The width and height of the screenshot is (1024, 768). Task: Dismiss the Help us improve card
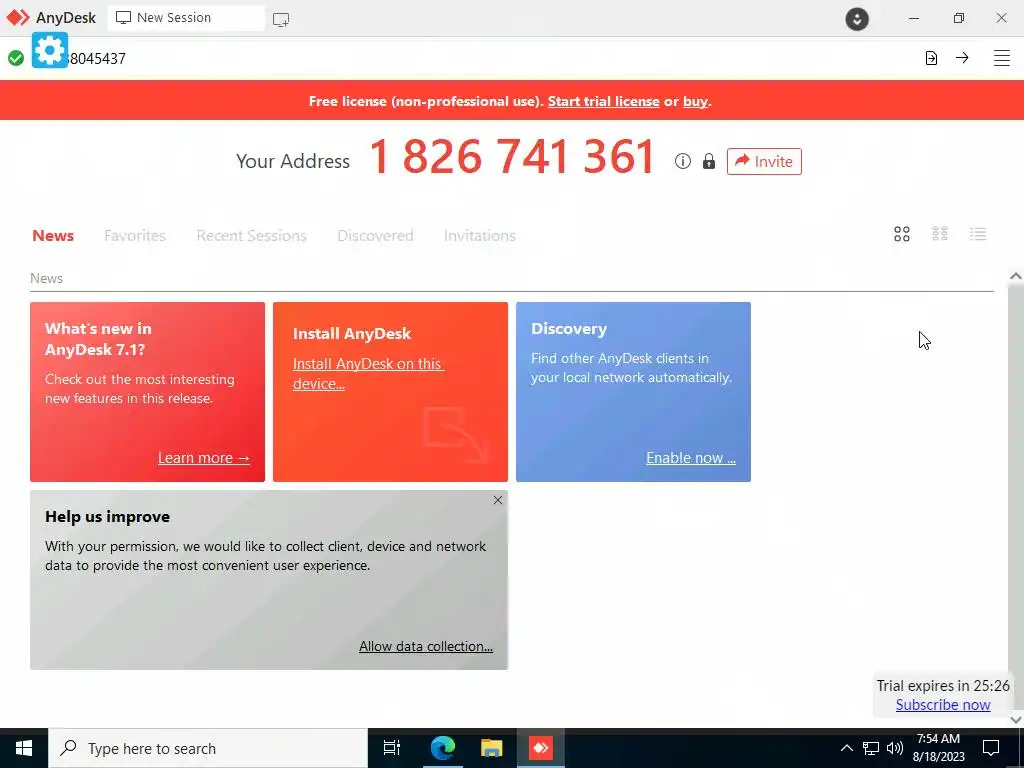[498, 500]
